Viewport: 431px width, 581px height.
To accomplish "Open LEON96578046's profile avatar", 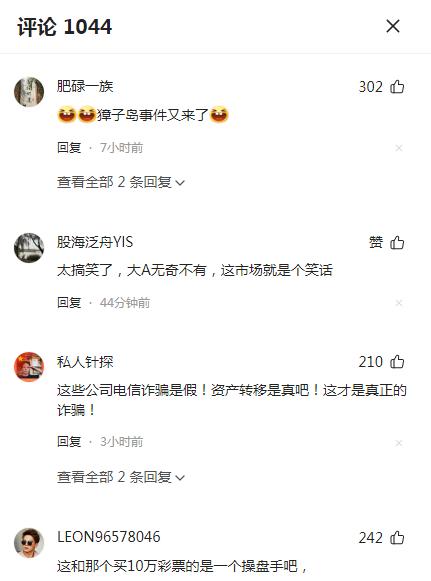I will click(29, 543).
